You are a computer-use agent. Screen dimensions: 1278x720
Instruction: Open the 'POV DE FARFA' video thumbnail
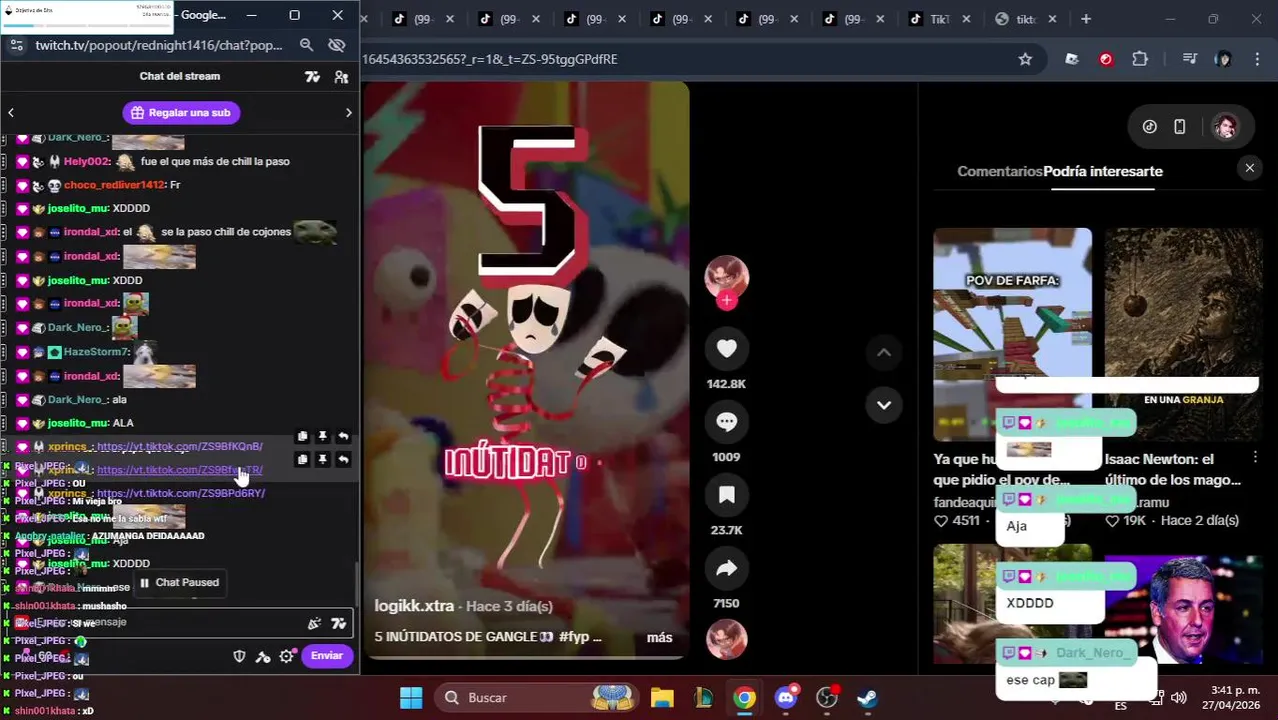1012,334
